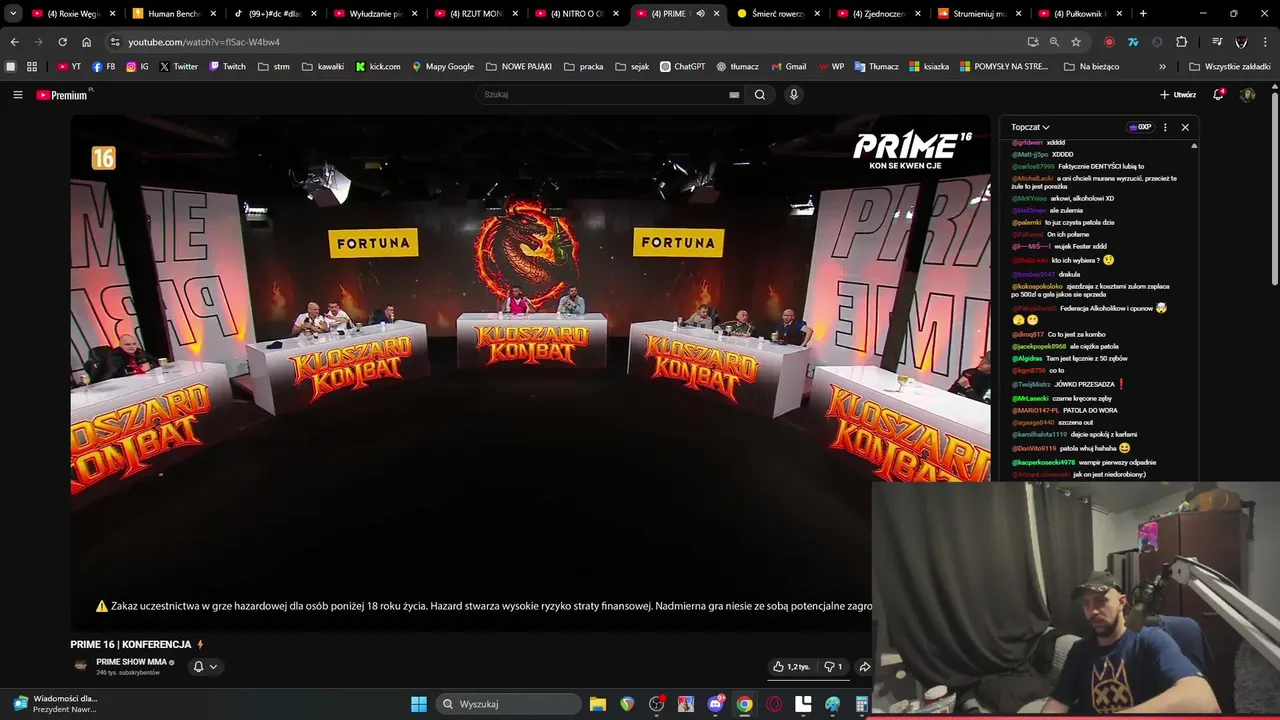This screenshot has width=1280, height=720.
Task: Close the live chat panel
Action: 1185,127
